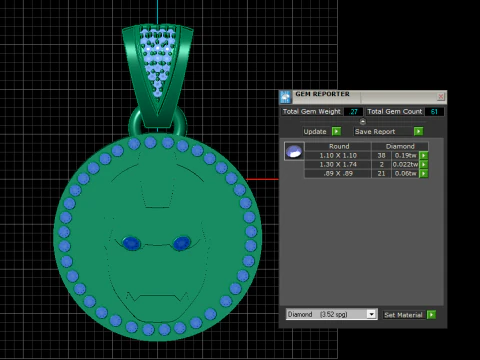Click the 1.30 X 1.74 size cell

[x=338, y=164]
